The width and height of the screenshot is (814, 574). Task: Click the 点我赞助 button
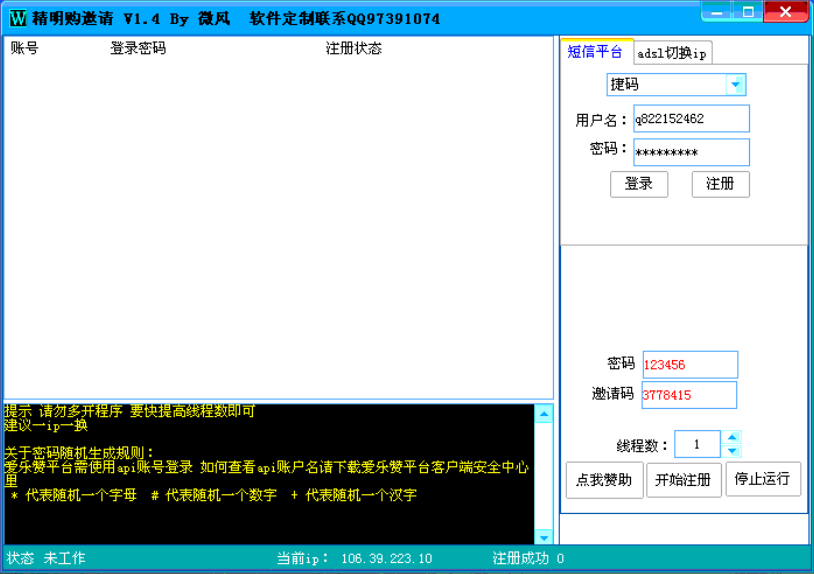tap(604, 480)
